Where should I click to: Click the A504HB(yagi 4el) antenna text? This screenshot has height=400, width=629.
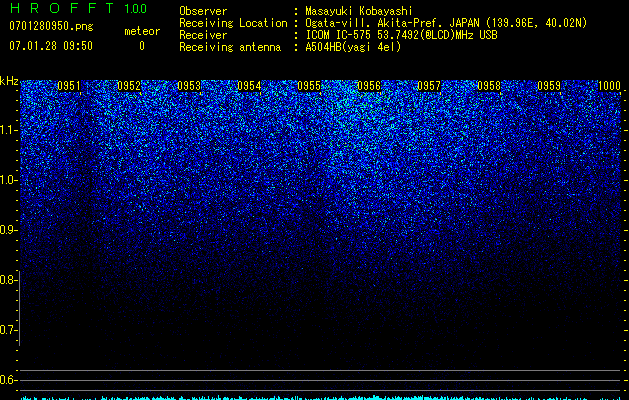353,47
